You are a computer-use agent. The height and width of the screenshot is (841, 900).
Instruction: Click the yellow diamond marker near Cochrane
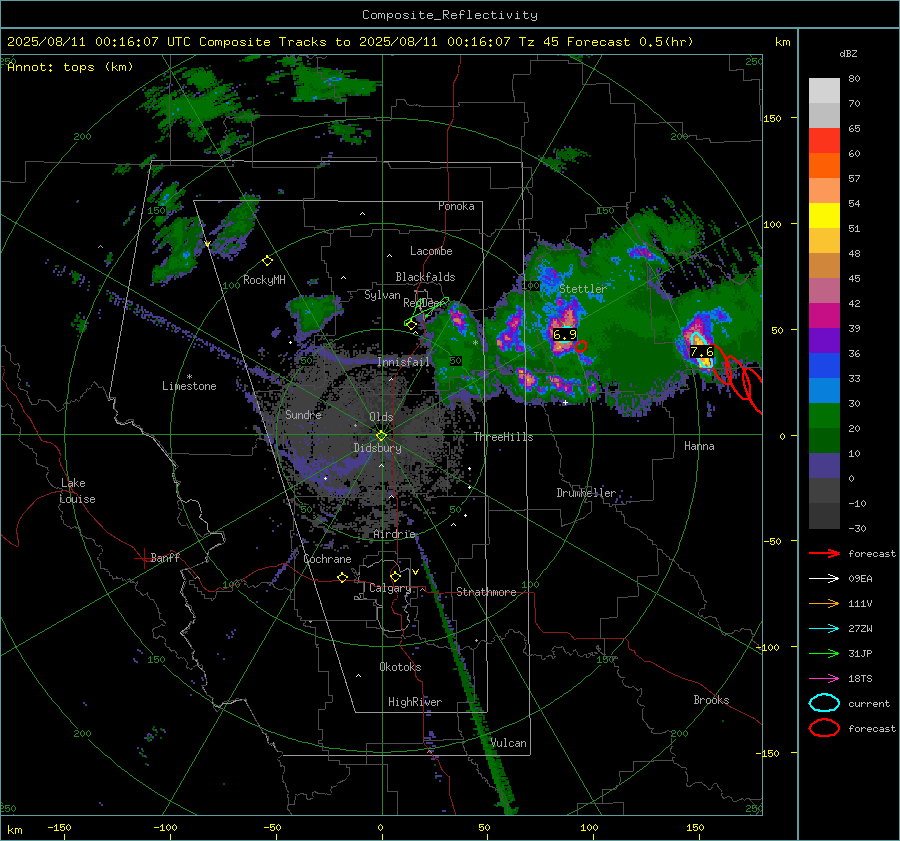pos(342,577)
